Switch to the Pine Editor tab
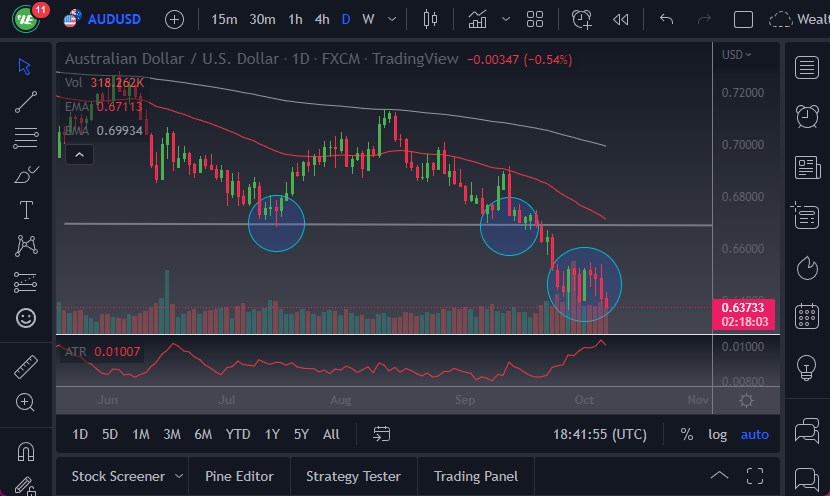 240,476
